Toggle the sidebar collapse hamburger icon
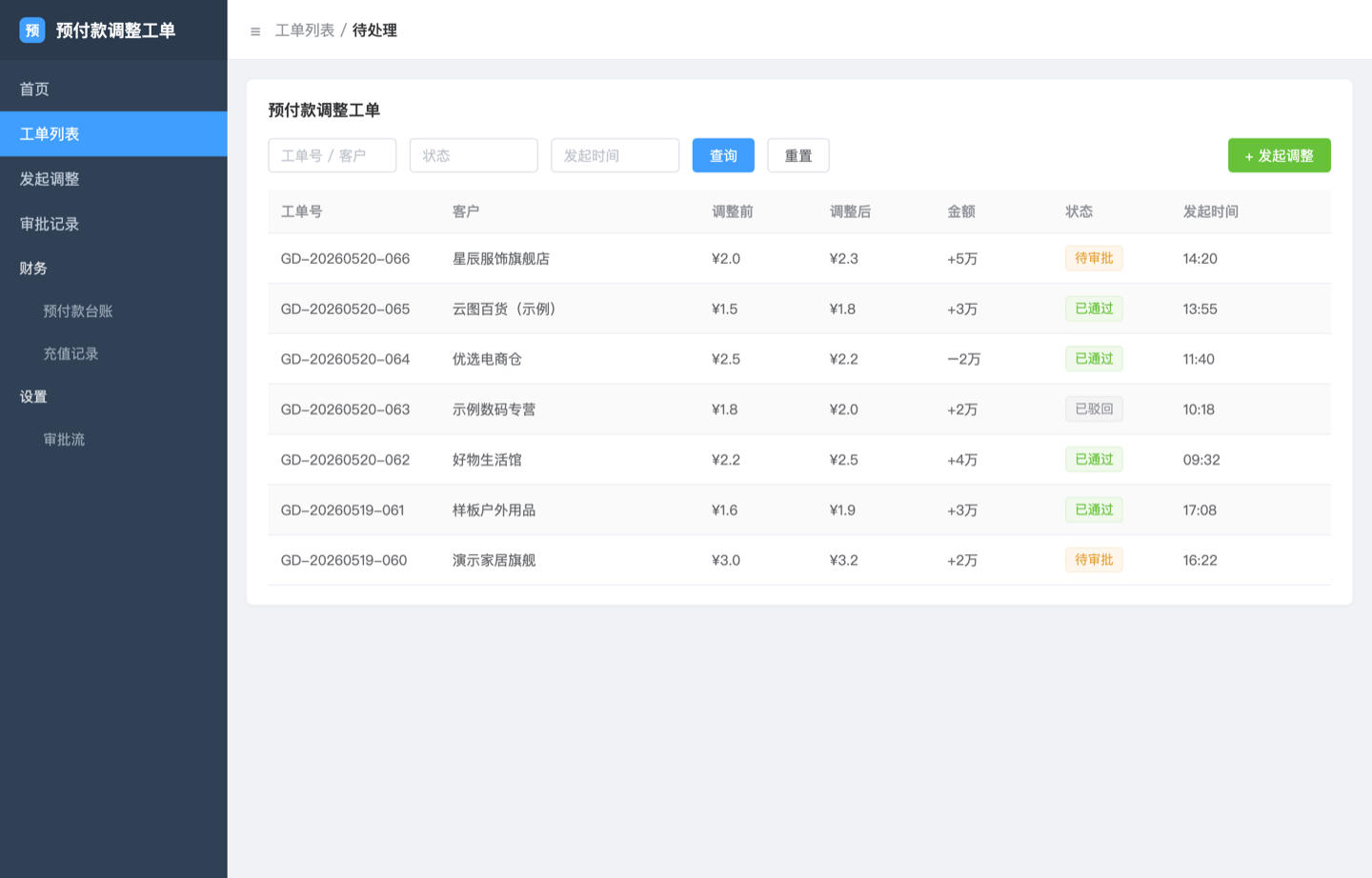This screenshot has height=878, width=1372. coord(255,31)
